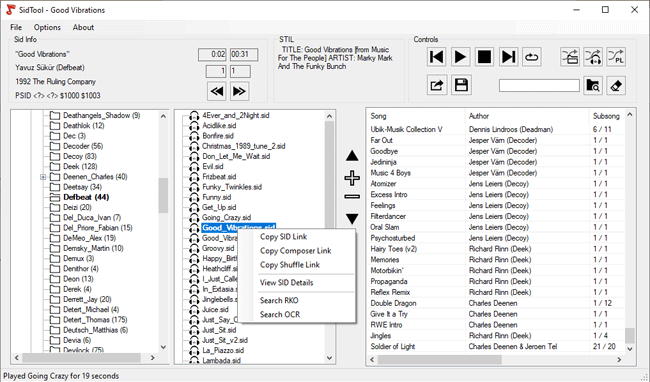Select the Funky_Twinkles.sid file

232,187
